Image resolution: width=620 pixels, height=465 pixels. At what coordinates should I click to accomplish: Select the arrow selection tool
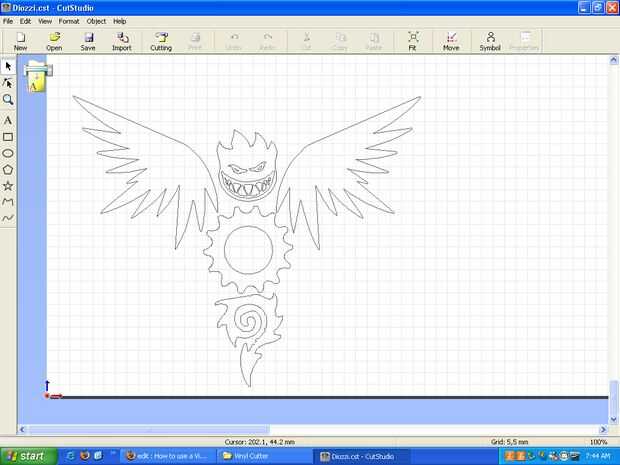8,66
